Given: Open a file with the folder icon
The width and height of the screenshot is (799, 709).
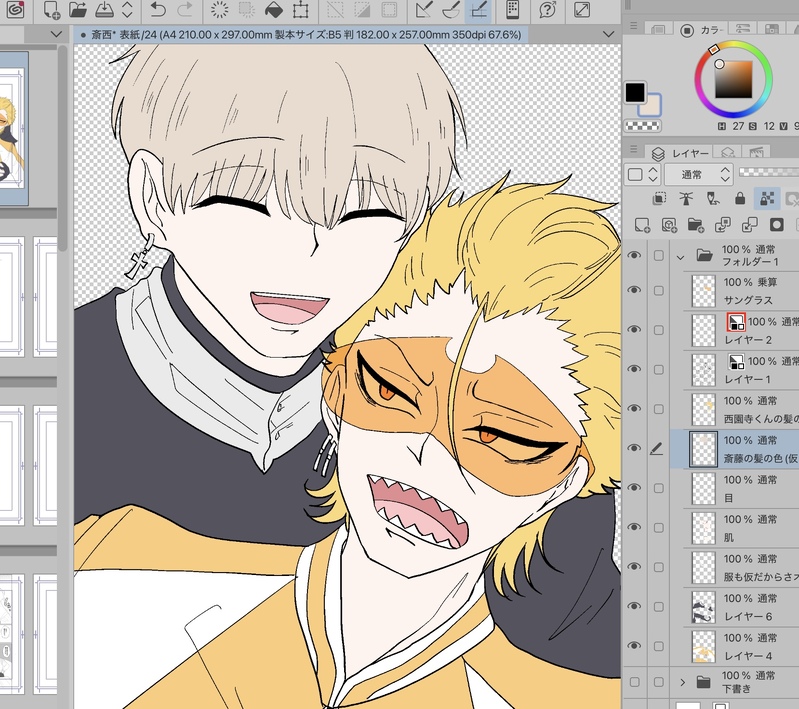Looking at the screenshot, I should coord(77,10).
